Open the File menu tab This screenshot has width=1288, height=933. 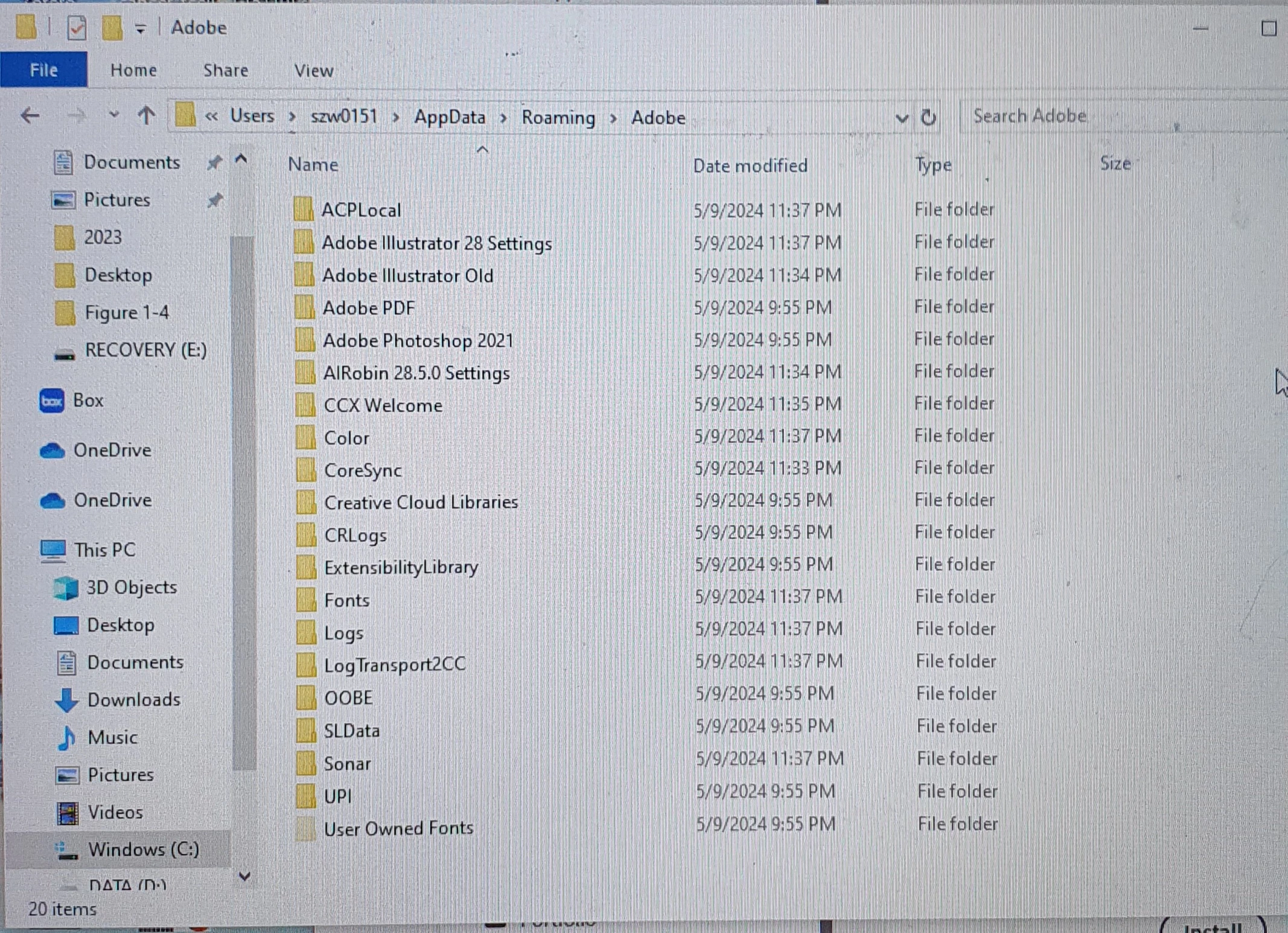pyautogui.click(x=43, y=70)
